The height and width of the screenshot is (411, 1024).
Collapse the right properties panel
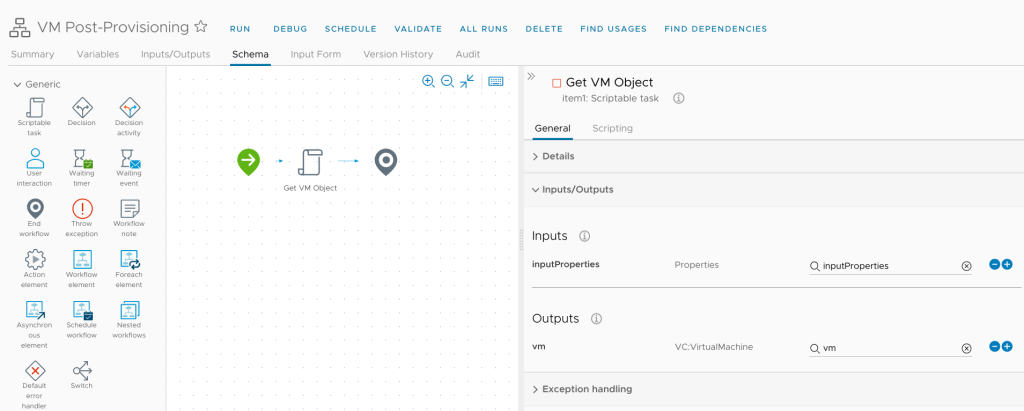(531, 76)
